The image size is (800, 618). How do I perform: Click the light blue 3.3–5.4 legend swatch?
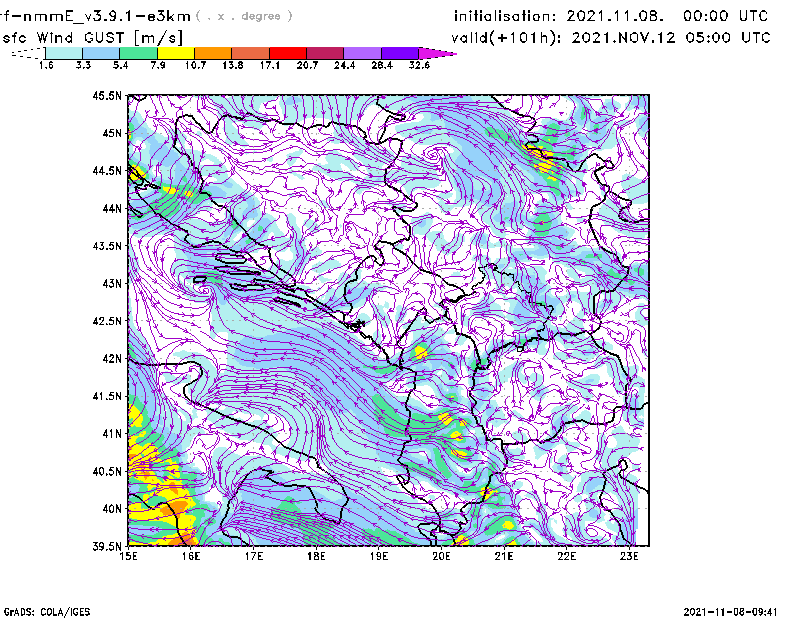(101, 53)
